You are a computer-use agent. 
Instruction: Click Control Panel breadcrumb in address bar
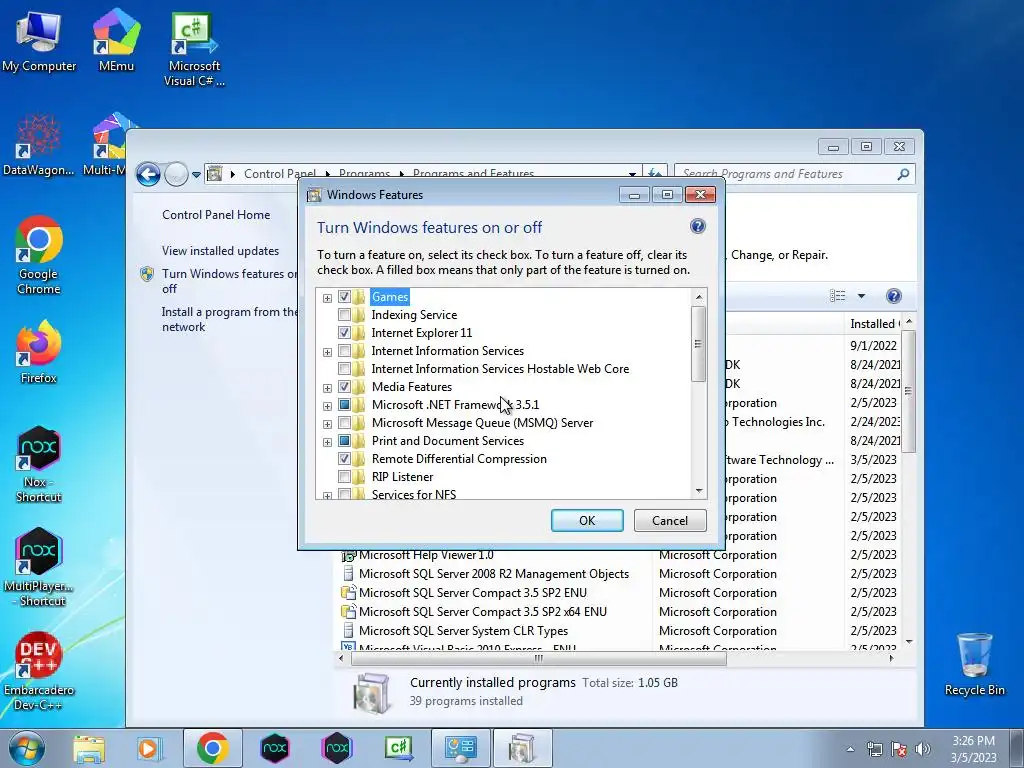[280, 174]
